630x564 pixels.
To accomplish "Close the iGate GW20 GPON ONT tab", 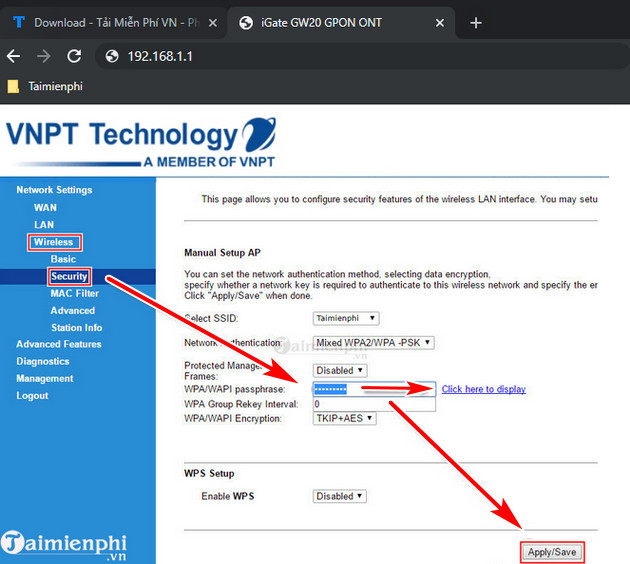I will [440, 23].
